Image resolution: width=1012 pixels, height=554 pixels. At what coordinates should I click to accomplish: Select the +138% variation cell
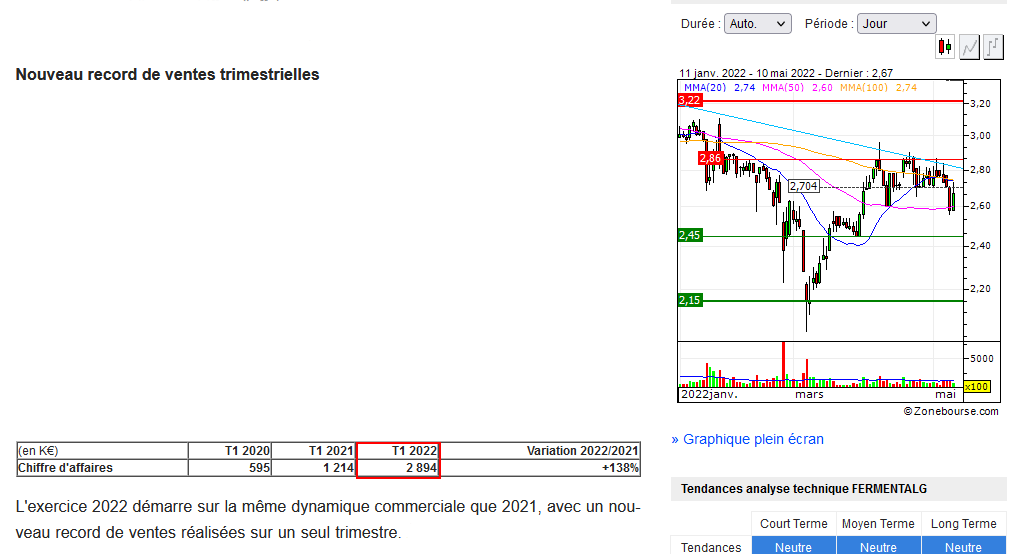pos(540,467)
